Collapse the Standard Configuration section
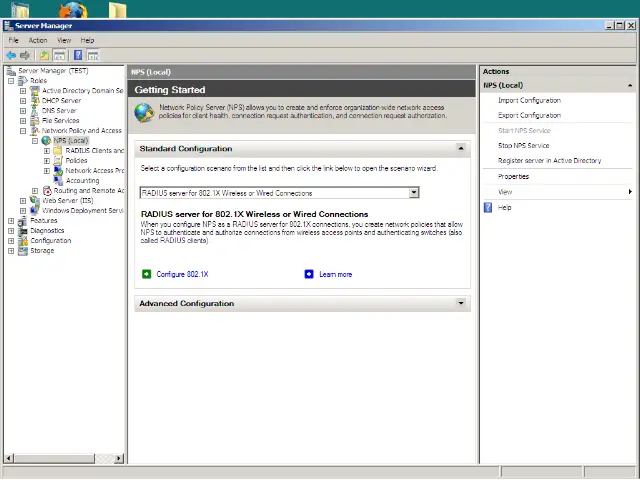640x480 pixels. pos(461,148)
